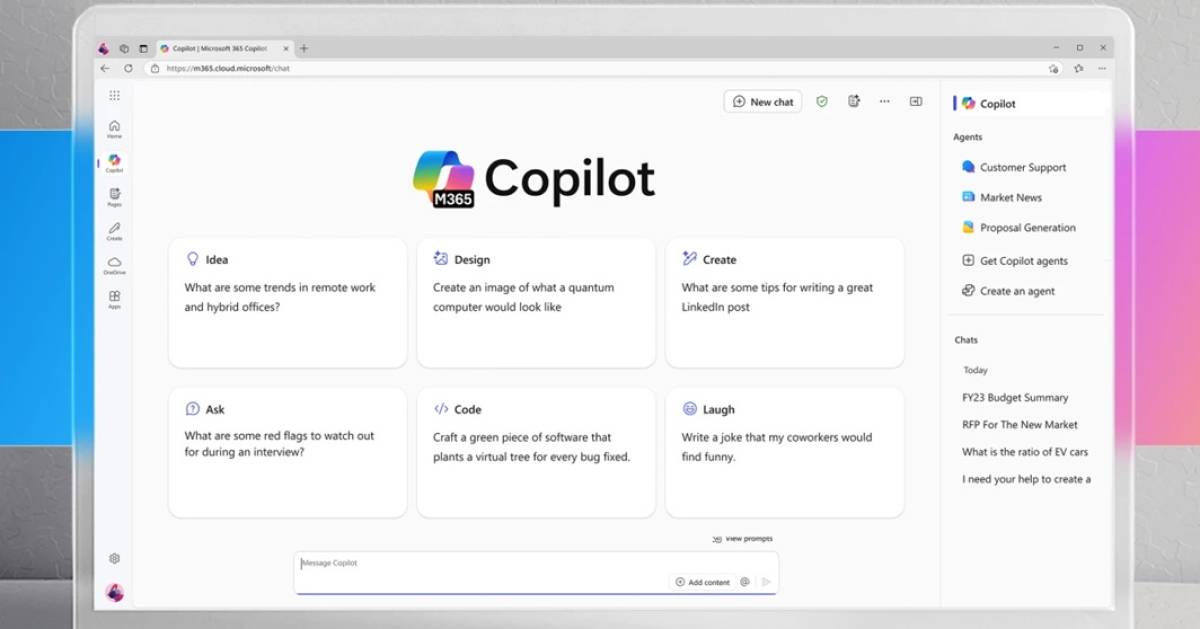Viewport: 1200px width, 629px height.
Task: Click the Message Copilot input field
Action: pyautogui.click(x=450, y=562)
